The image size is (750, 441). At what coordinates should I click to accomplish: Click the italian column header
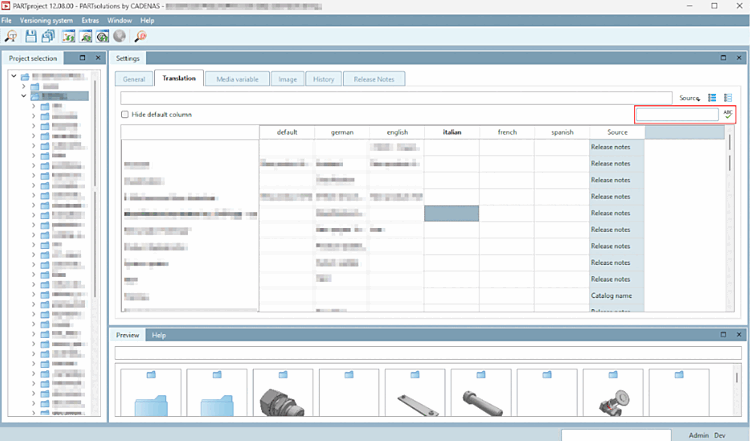[x=451, y=132]
